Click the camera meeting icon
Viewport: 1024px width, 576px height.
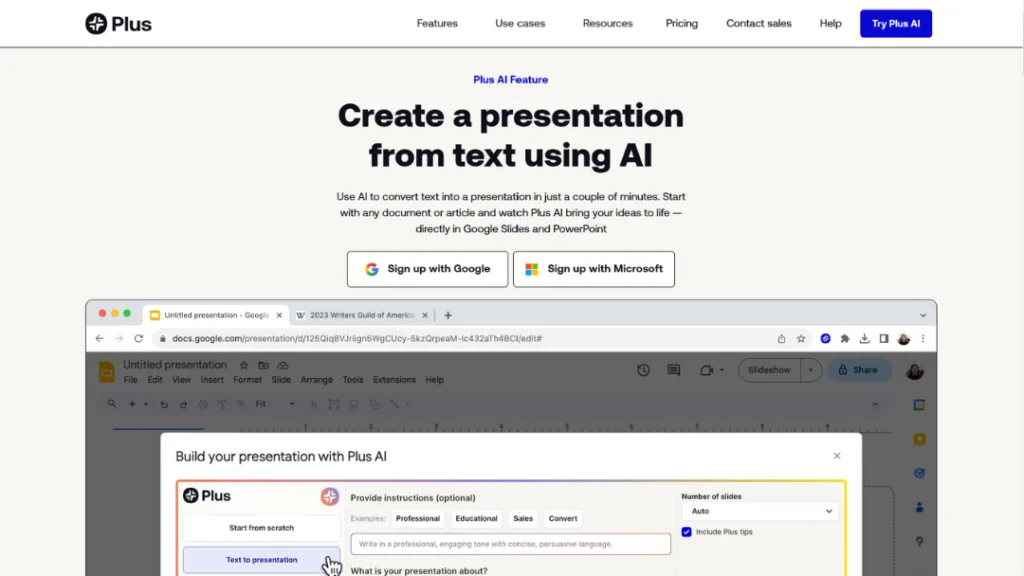(707, 370)
